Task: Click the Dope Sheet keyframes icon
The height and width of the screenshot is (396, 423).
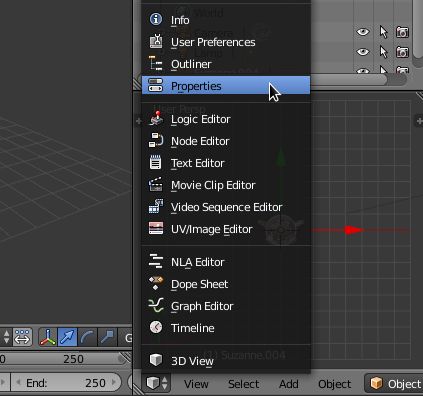Action: click(x=156, y=283)
